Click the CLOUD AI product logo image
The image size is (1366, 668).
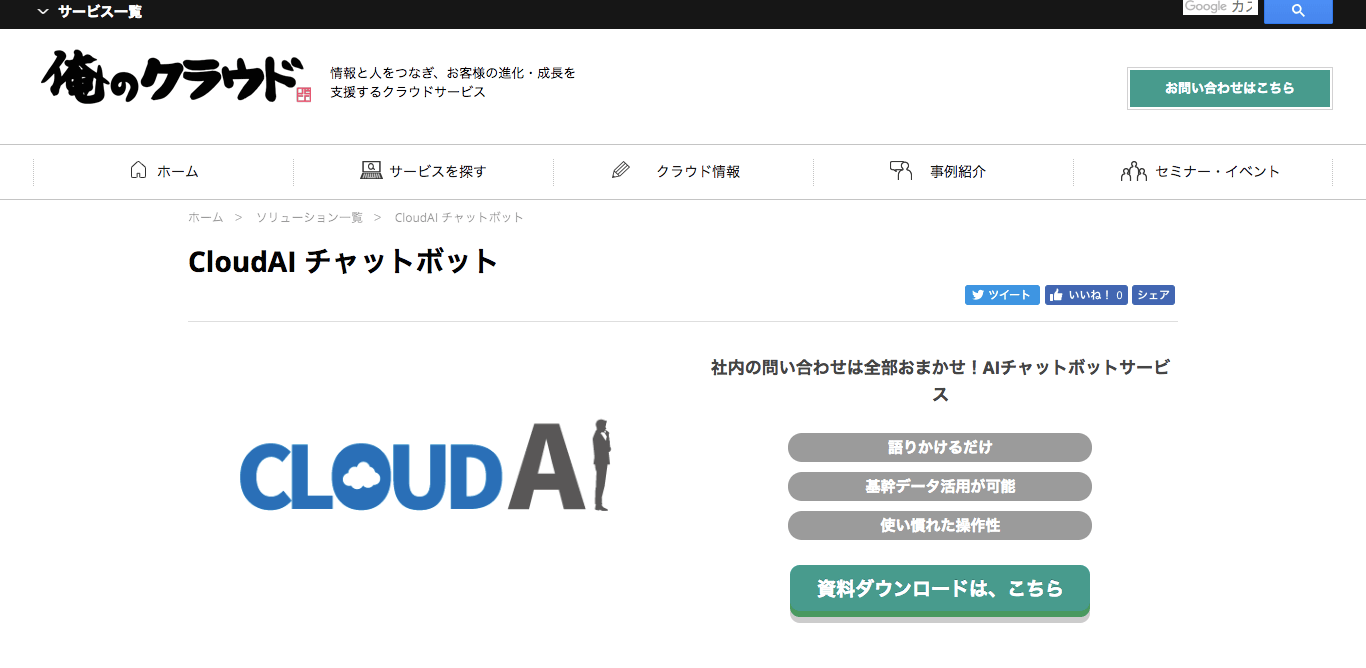425,466
